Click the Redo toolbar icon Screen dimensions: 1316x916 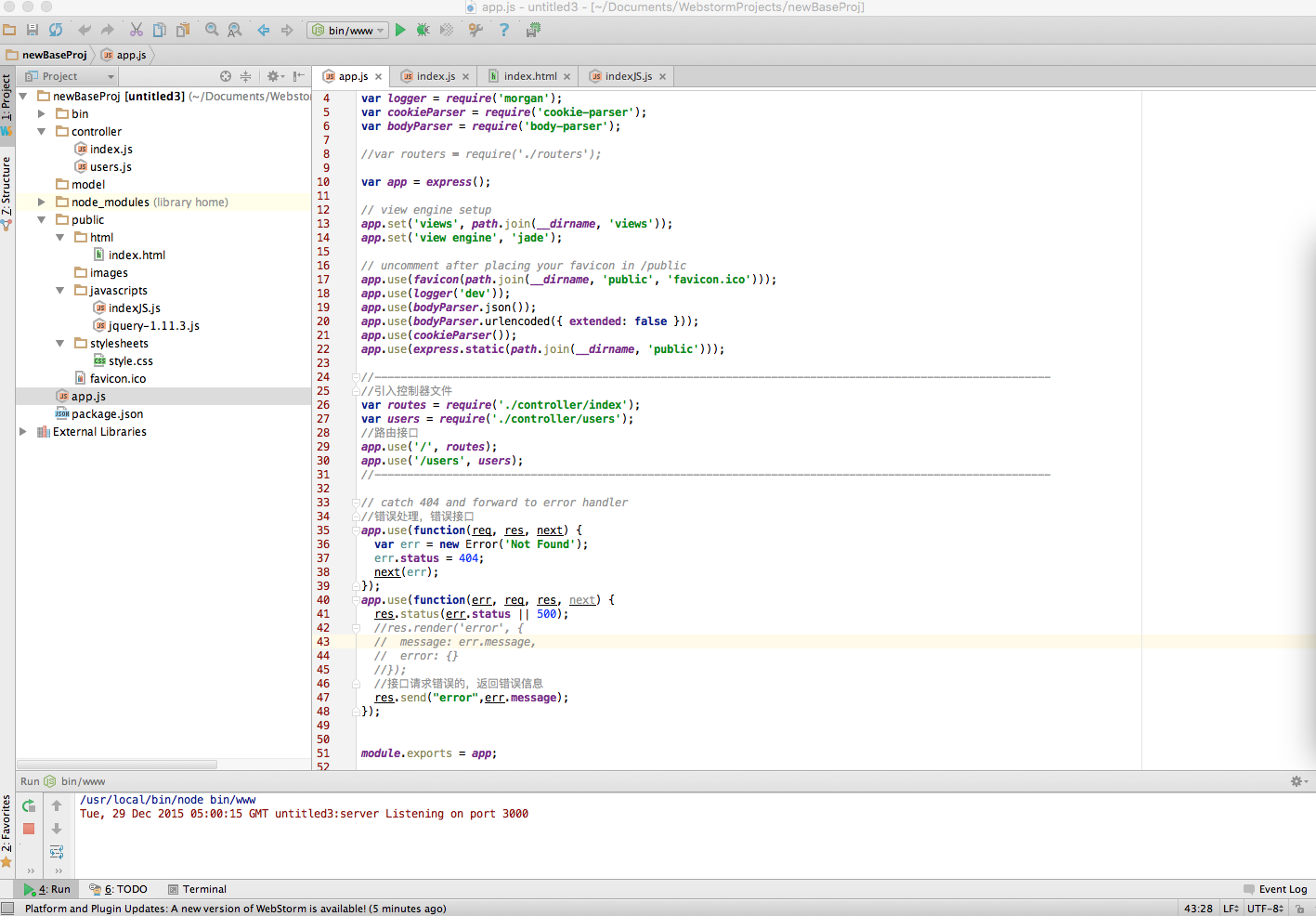pyautogui.click(x=108, y=30)
